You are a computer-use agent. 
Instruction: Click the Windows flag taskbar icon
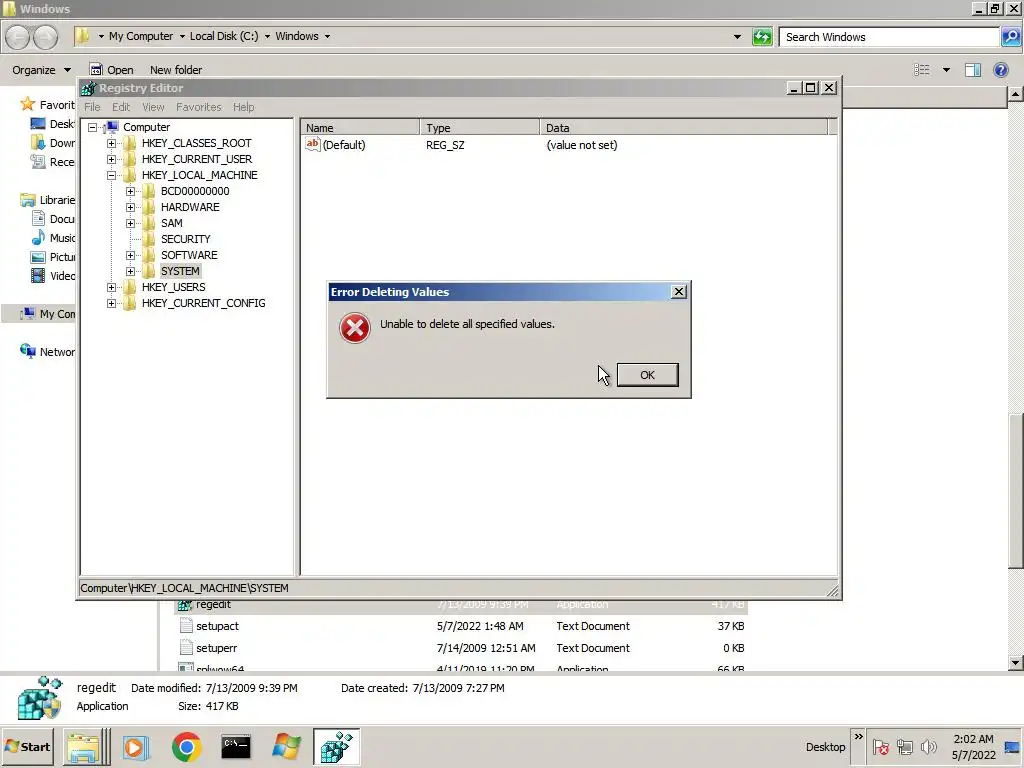(x=287, y=746)
